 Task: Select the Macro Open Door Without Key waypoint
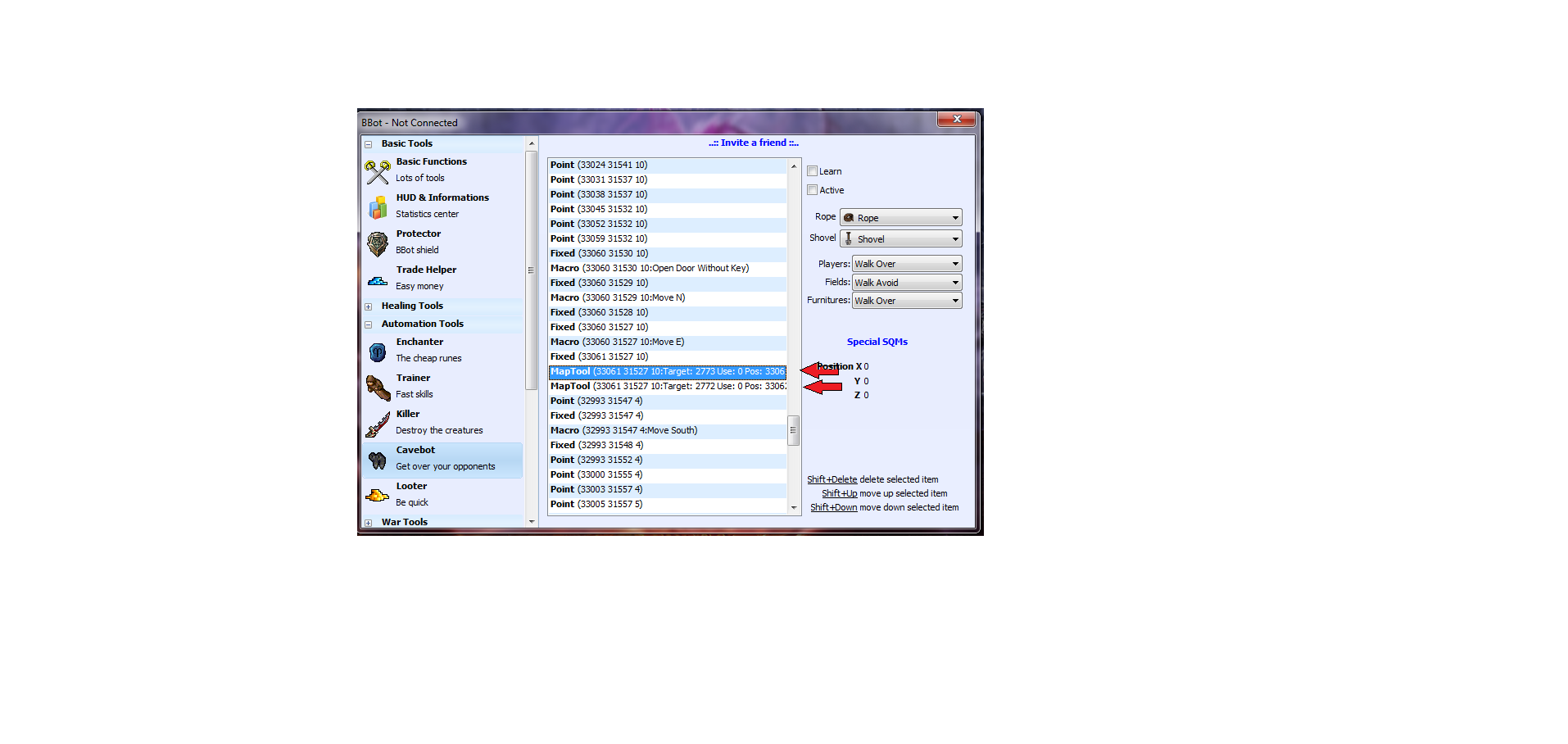(649, 268)
